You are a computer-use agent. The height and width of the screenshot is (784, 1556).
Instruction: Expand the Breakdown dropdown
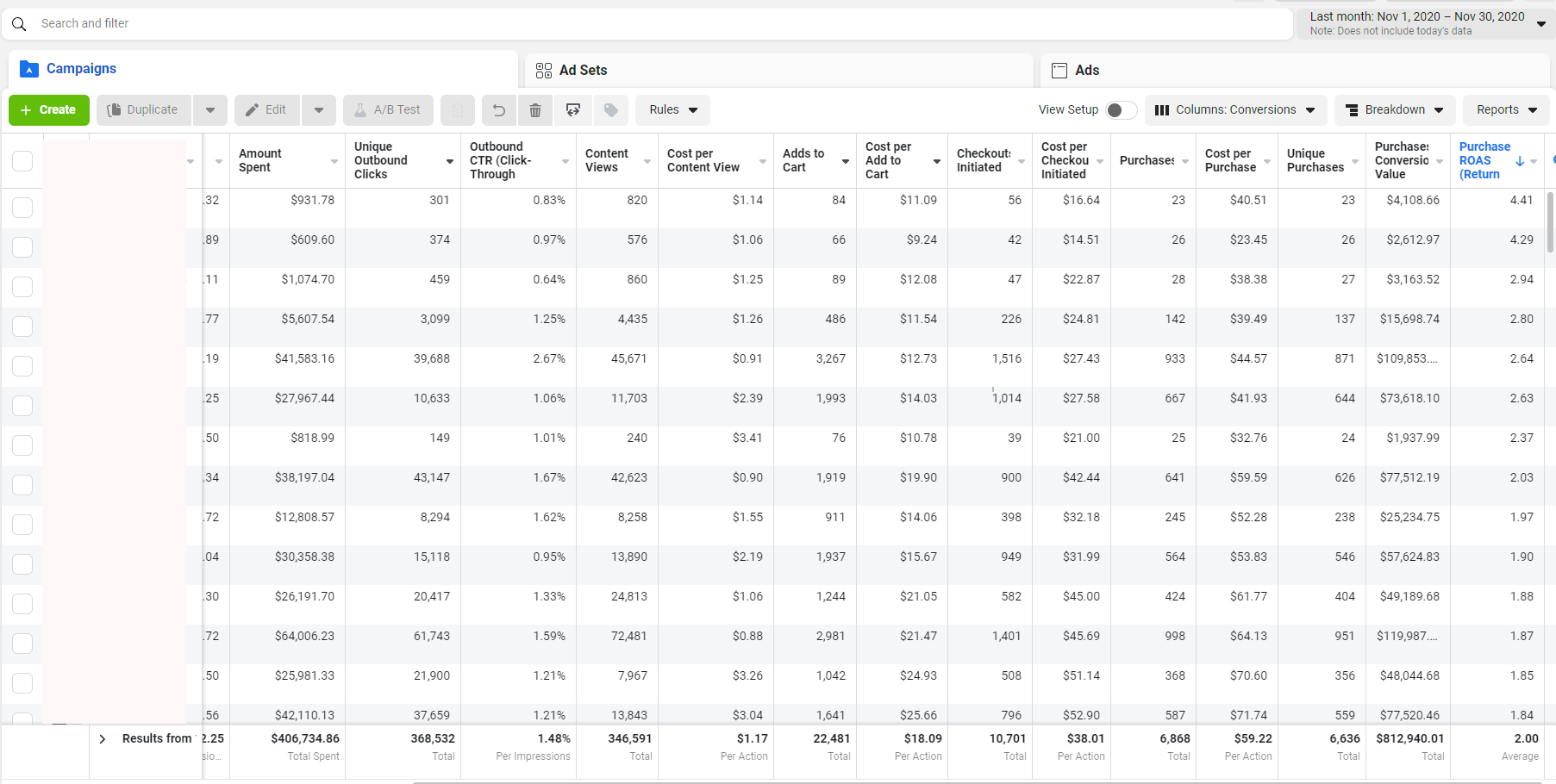(x=1394, y=110)
